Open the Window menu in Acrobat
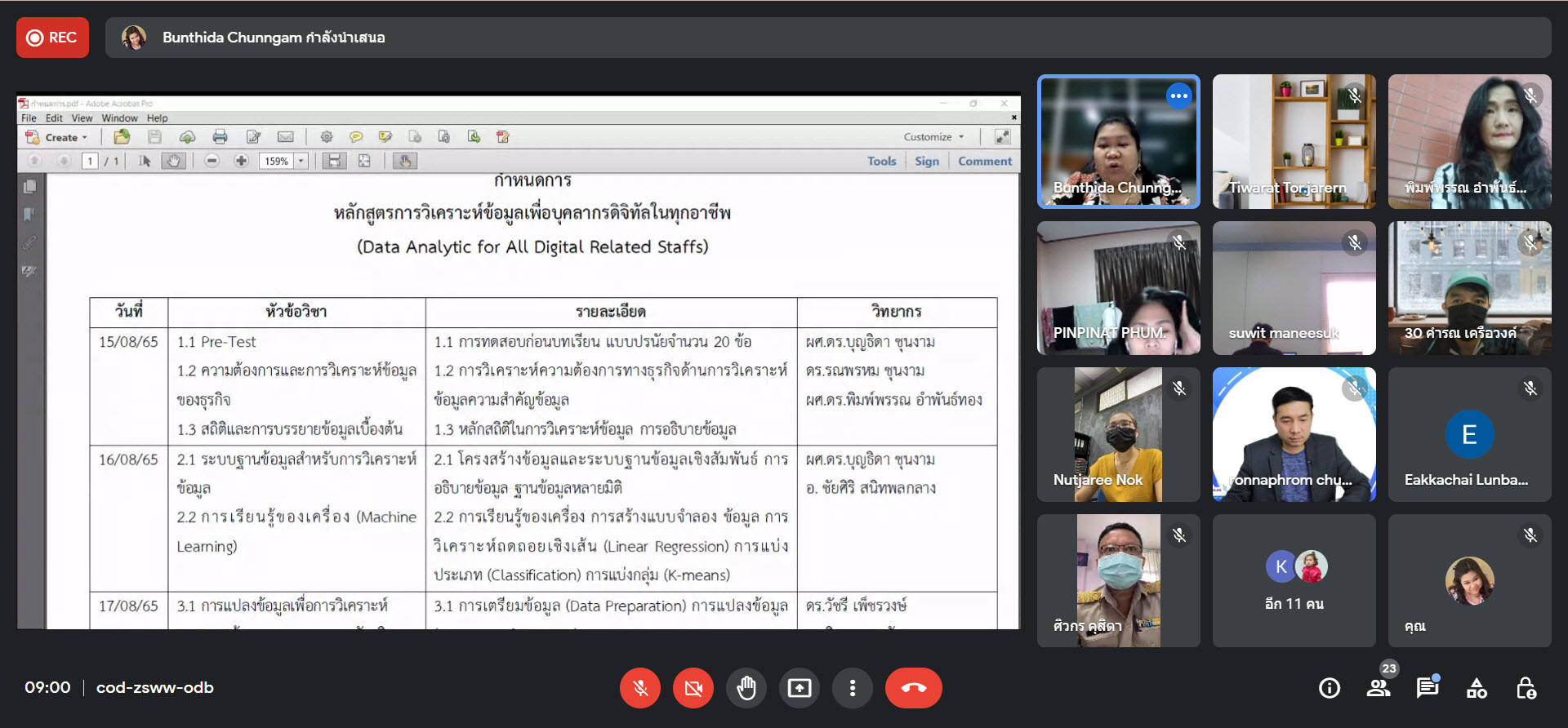Viewport: 1568px width, 728px height. coord(119,118)
